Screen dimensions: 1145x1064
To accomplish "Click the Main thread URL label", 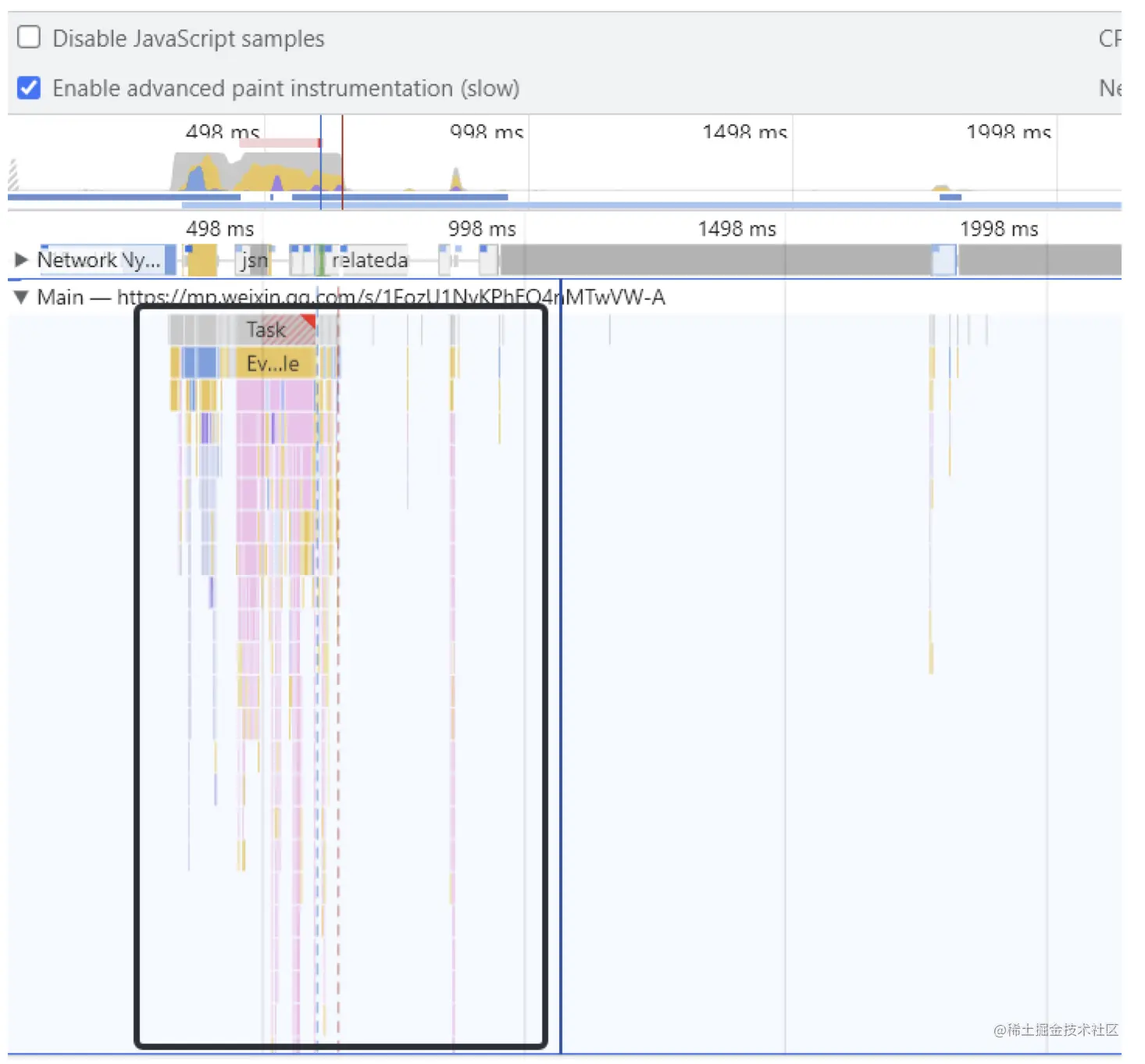I will point(391,297).
